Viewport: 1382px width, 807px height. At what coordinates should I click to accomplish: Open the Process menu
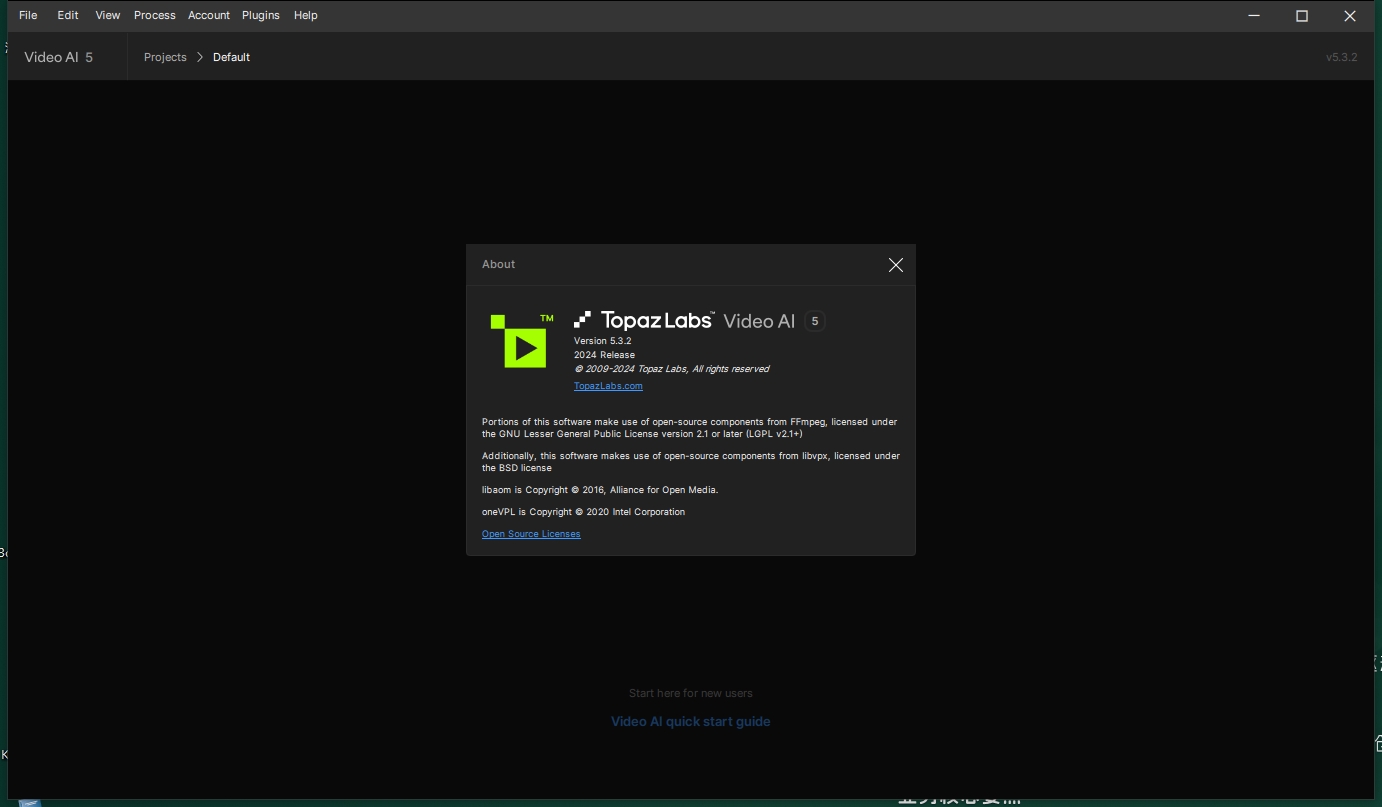click(155, 15)
